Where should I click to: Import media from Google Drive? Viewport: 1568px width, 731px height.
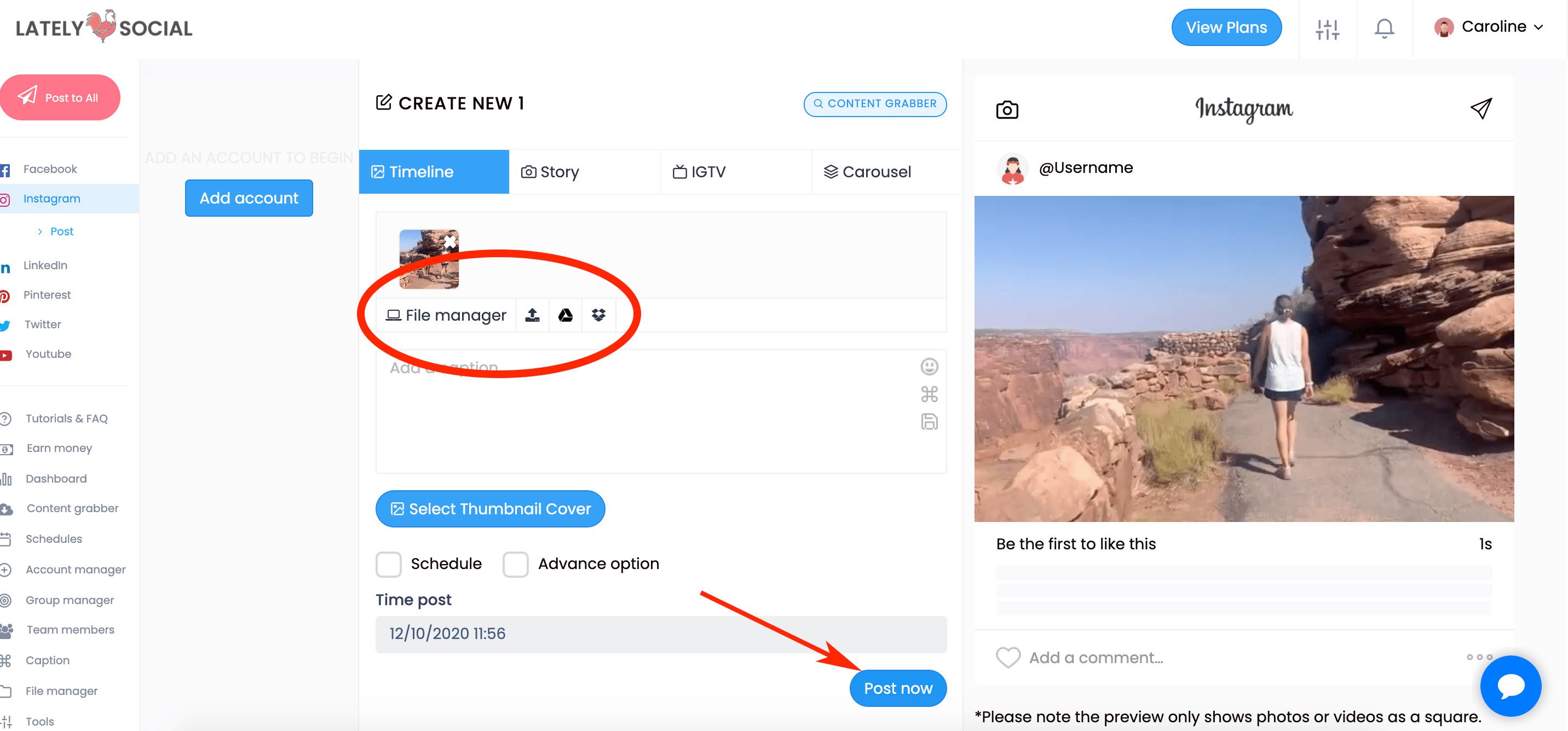(x=565, y=315)
